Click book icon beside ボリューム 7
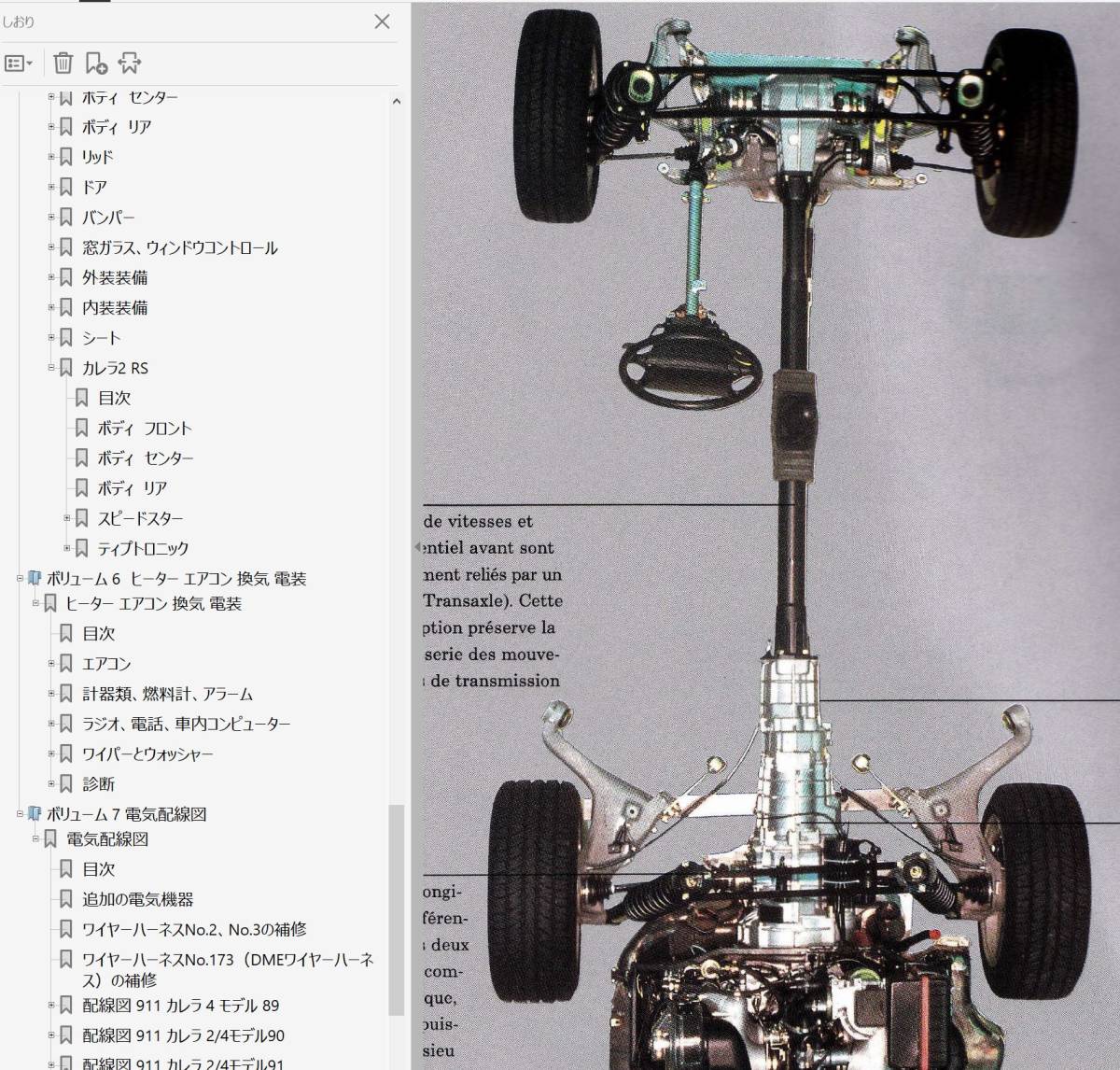 tap(35, 813)
